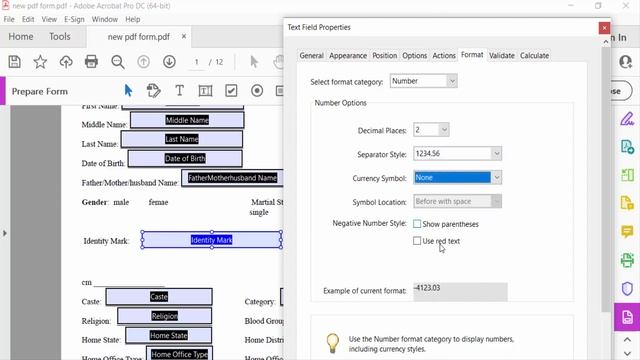This screenshot has height=360, width=640.
Task: Click sidebar tools scroll down chevron
Action: [627, 353]
